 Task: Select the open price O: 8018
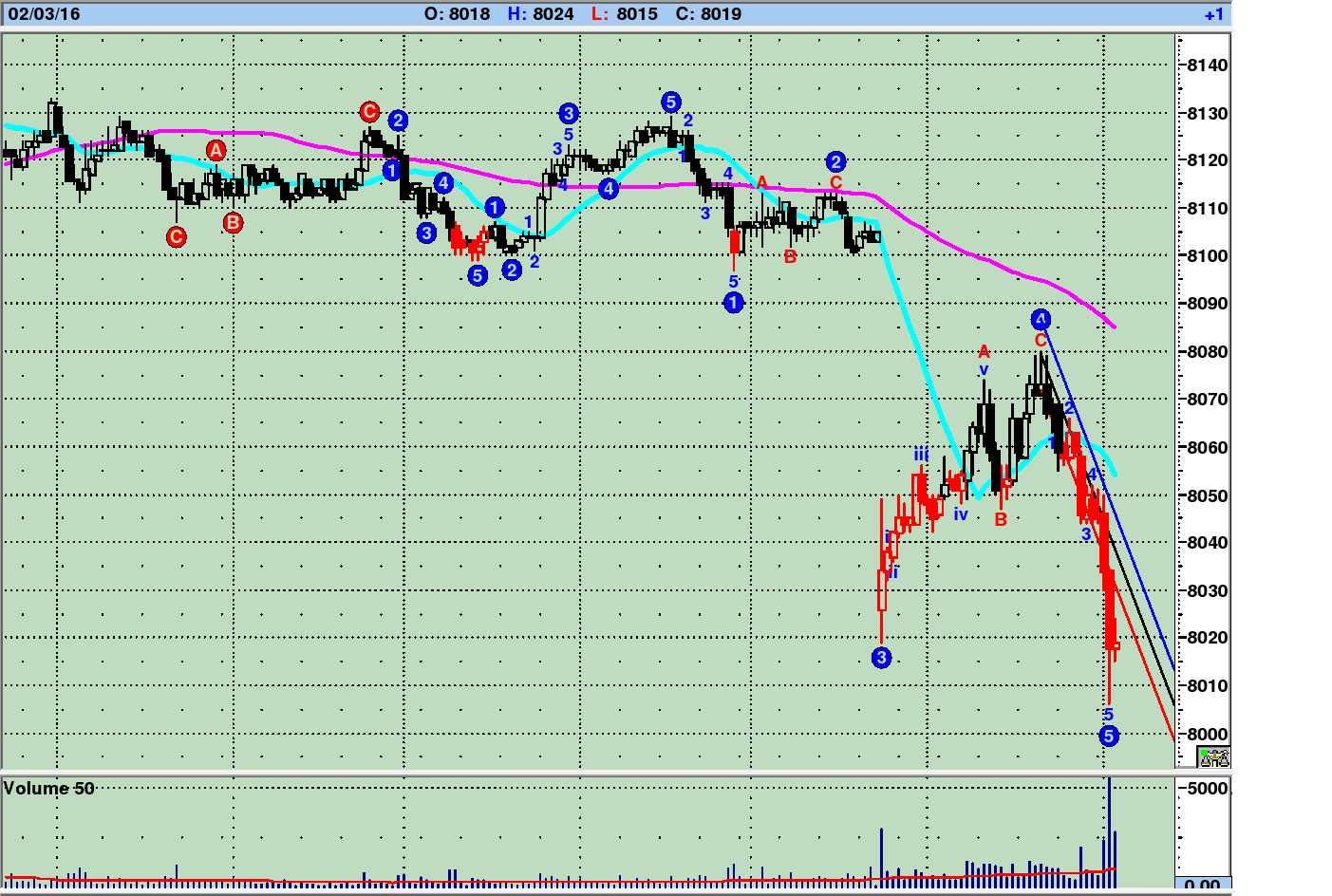(457, 14)
